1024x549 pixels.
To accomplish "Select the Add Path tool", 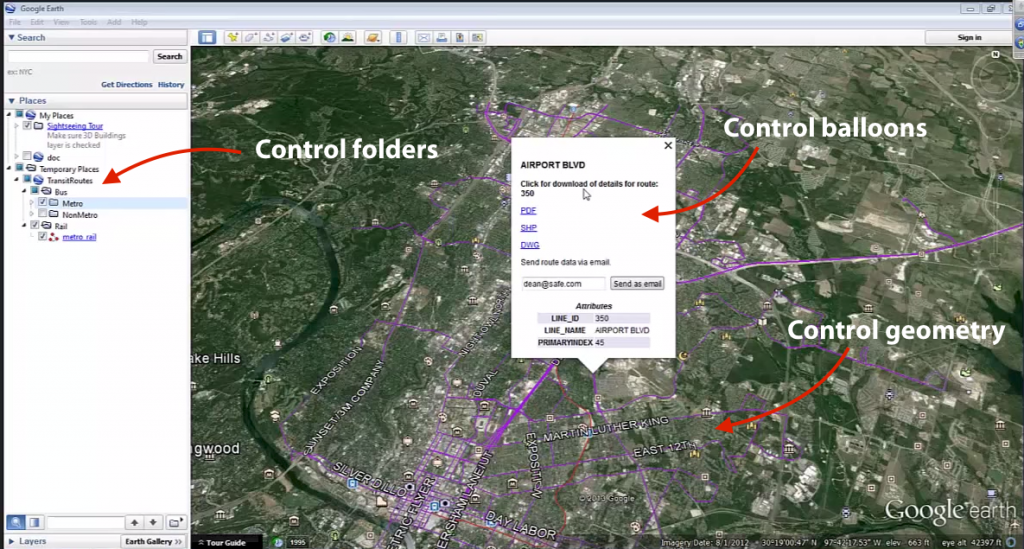I will tap(268, 38).
